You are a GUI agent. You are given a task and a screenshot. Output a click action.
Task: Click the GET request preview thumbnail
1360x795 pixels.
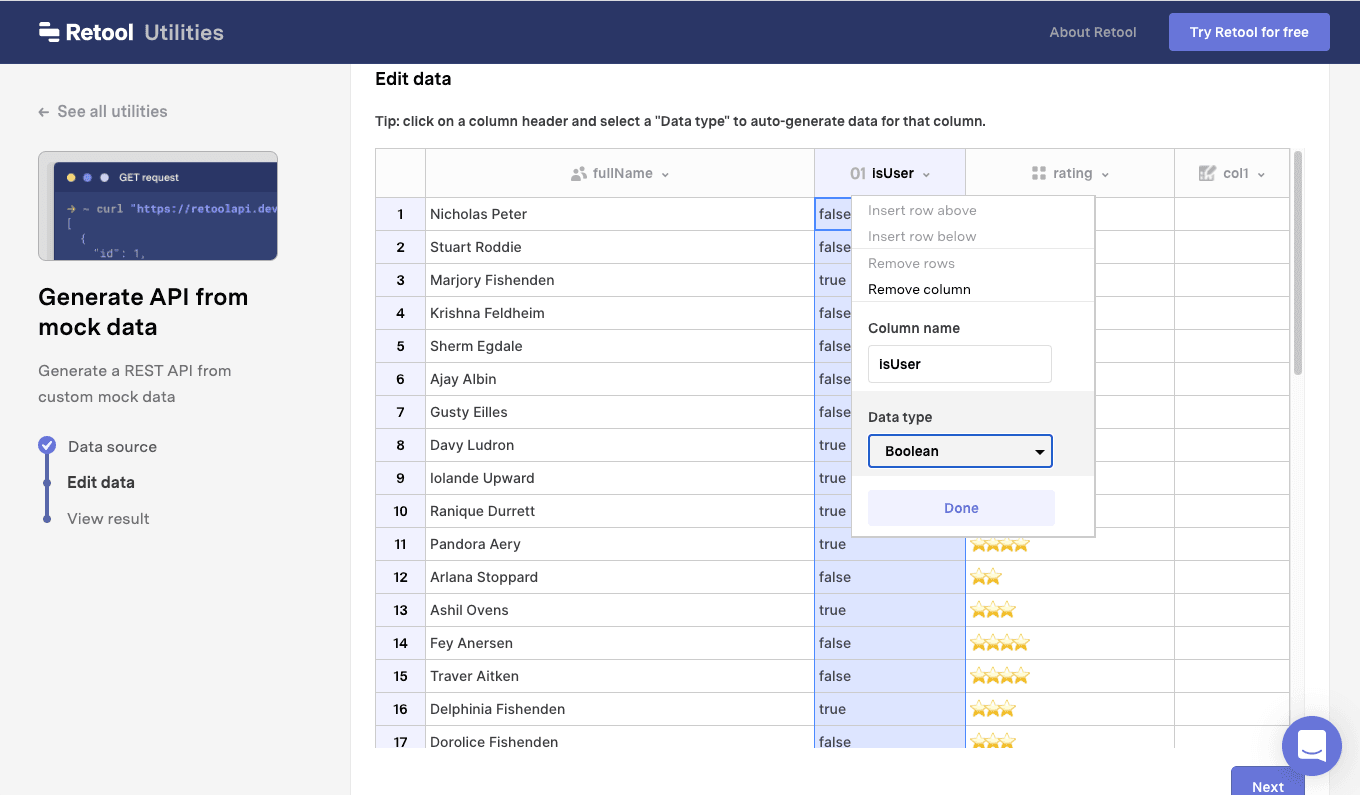click(x=158, y=206)
